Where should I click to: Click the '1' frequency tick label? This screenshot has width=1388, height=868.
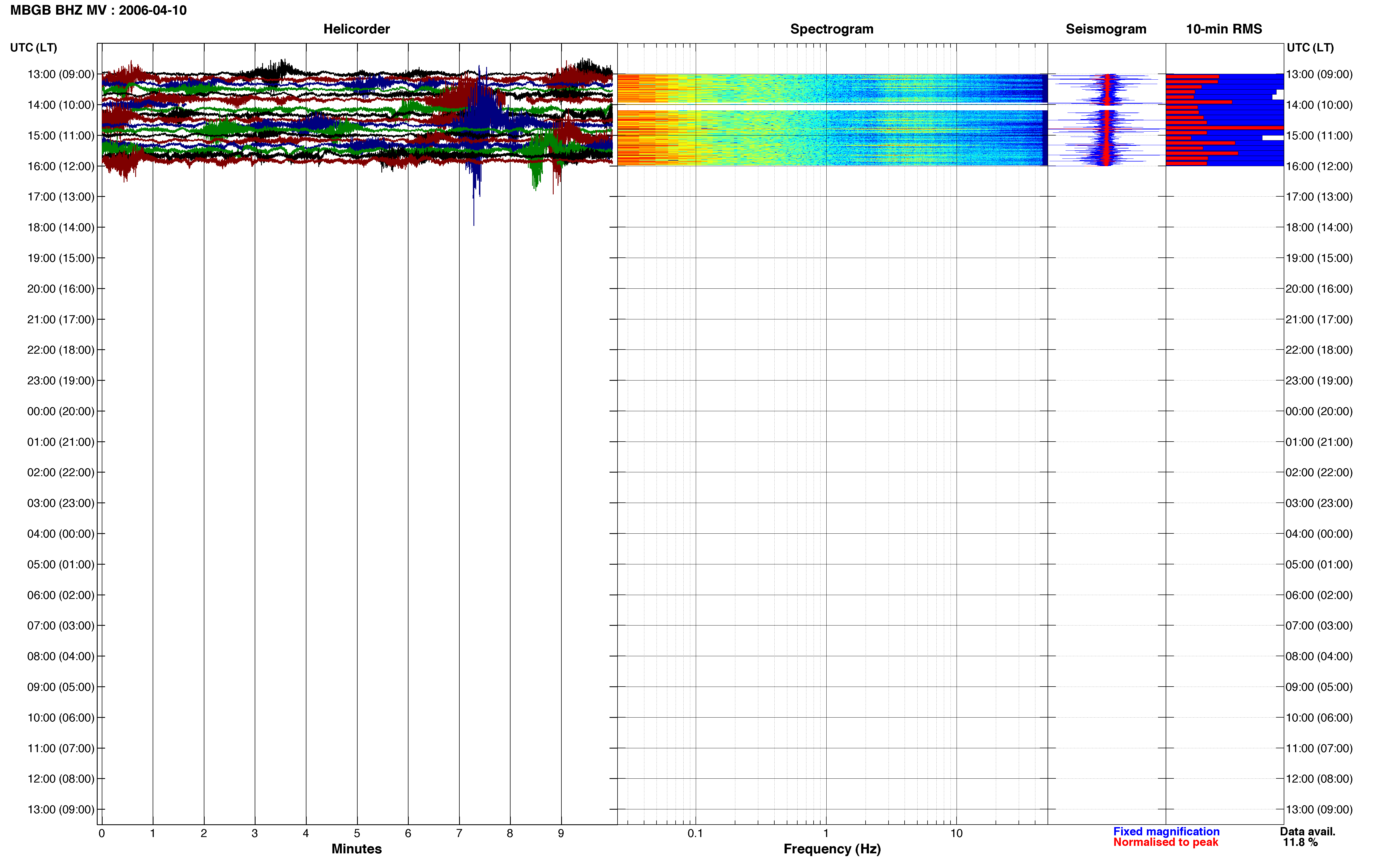(x=826, y=833)
